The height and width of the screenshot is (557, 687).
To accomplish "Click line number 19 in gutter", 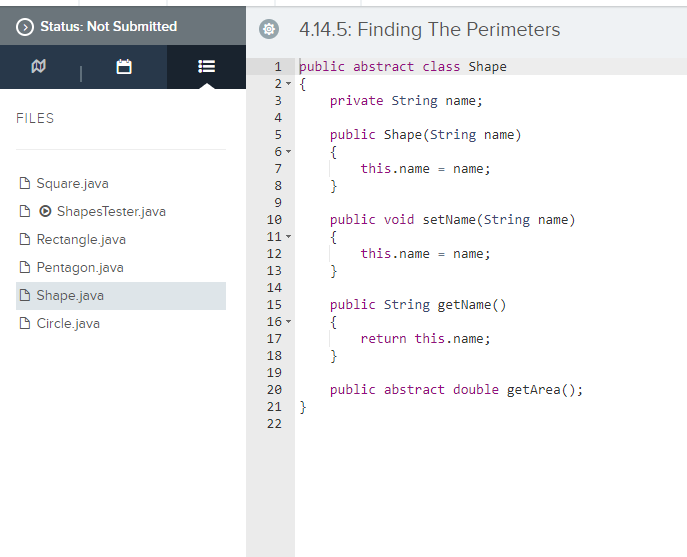I will coord(274,373).
